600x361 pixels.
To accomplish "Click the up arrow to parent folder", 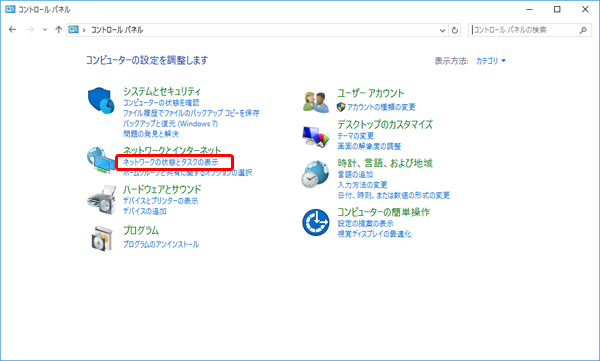I will (59, 30).
